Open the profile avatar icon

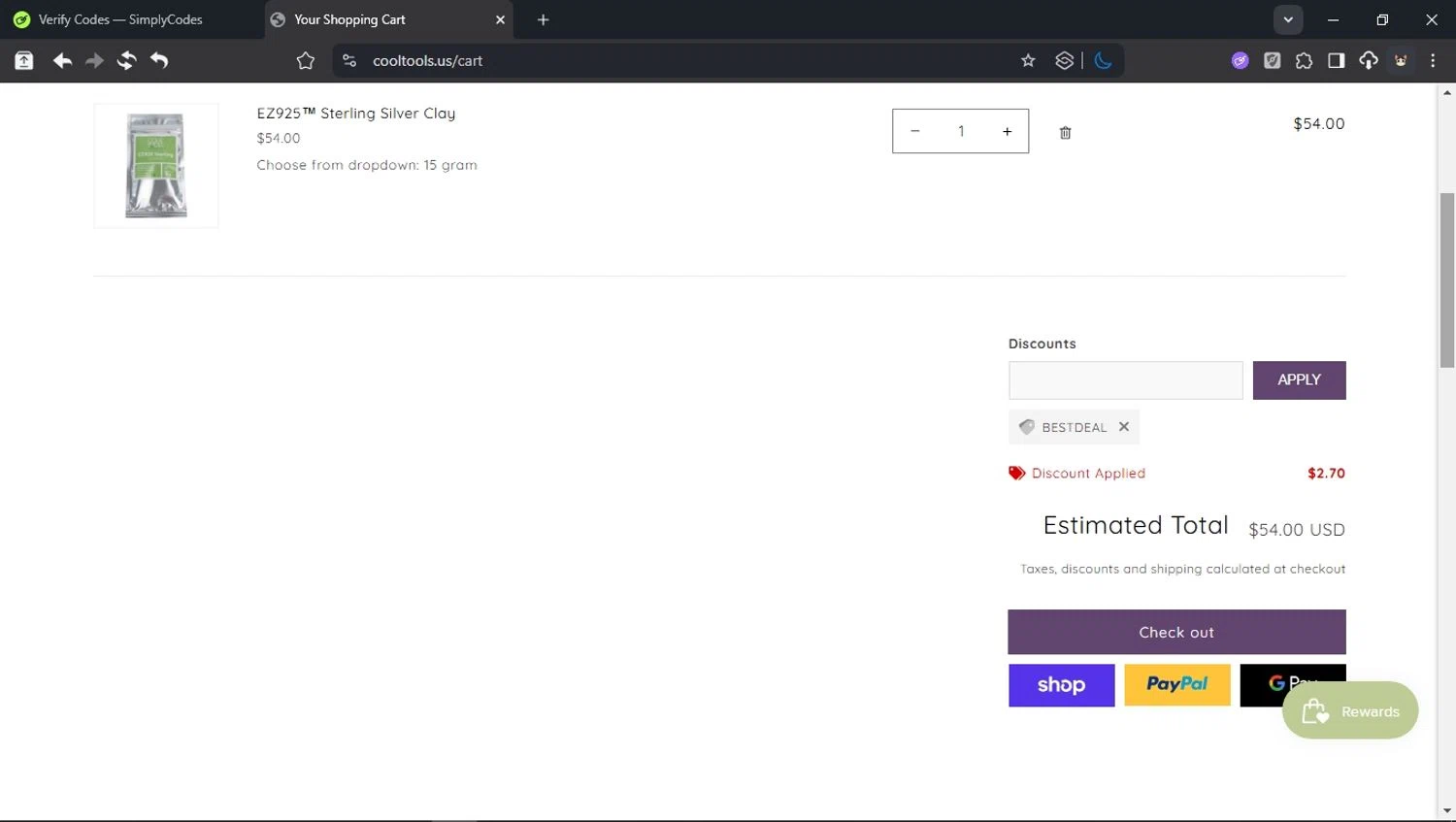1401,60
